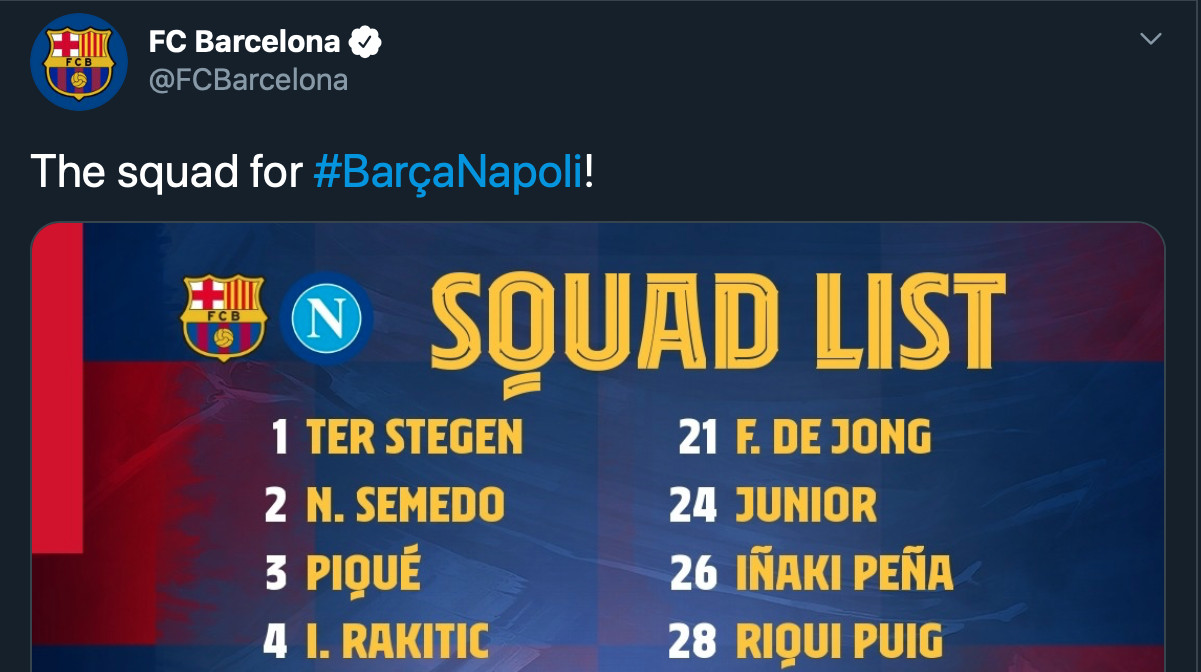Expand the tweet options chevron

pyautogui.click(x=1151, y=39)
